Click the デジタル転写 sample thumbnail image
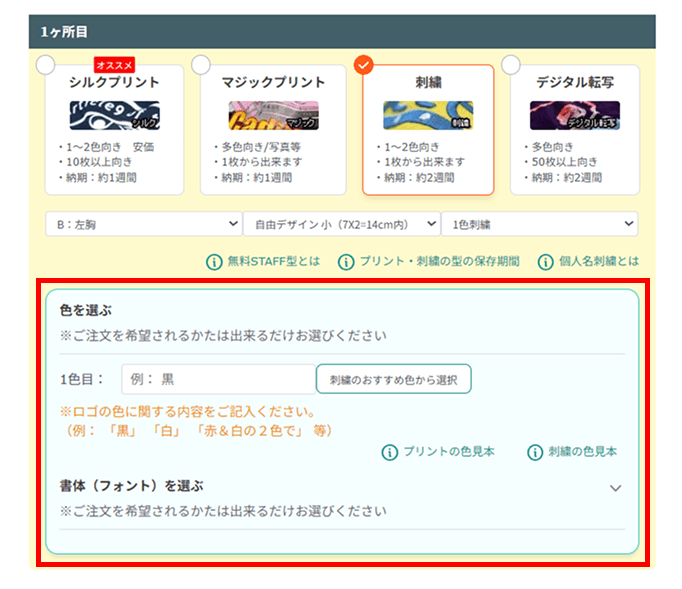This screenshot has height=589, width=682. [575, 115]
